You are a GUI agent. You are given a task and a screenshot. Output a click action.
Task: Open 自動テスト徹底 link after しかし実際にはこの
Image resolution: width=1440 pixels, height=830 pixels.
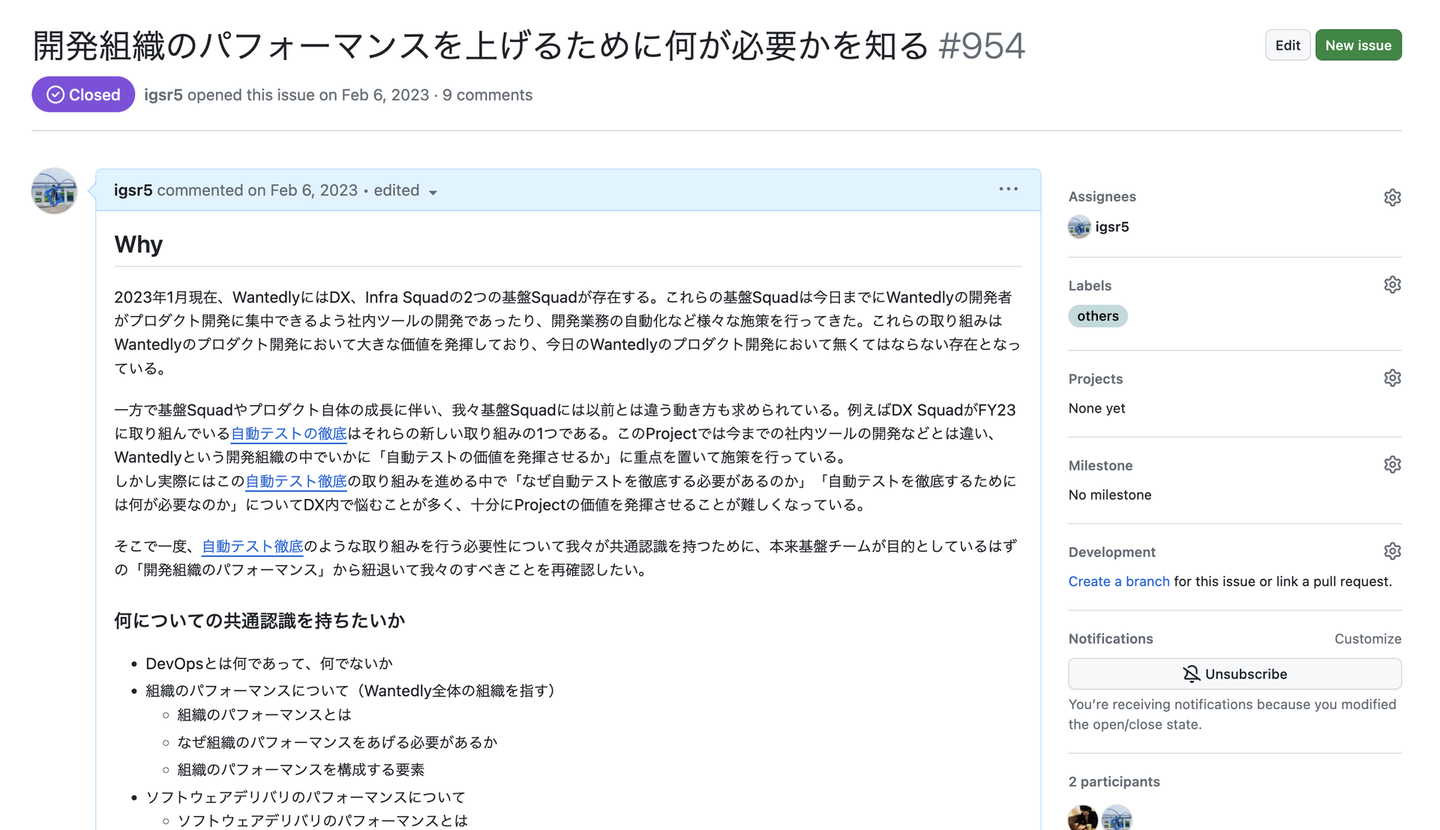tap(296, 481)
